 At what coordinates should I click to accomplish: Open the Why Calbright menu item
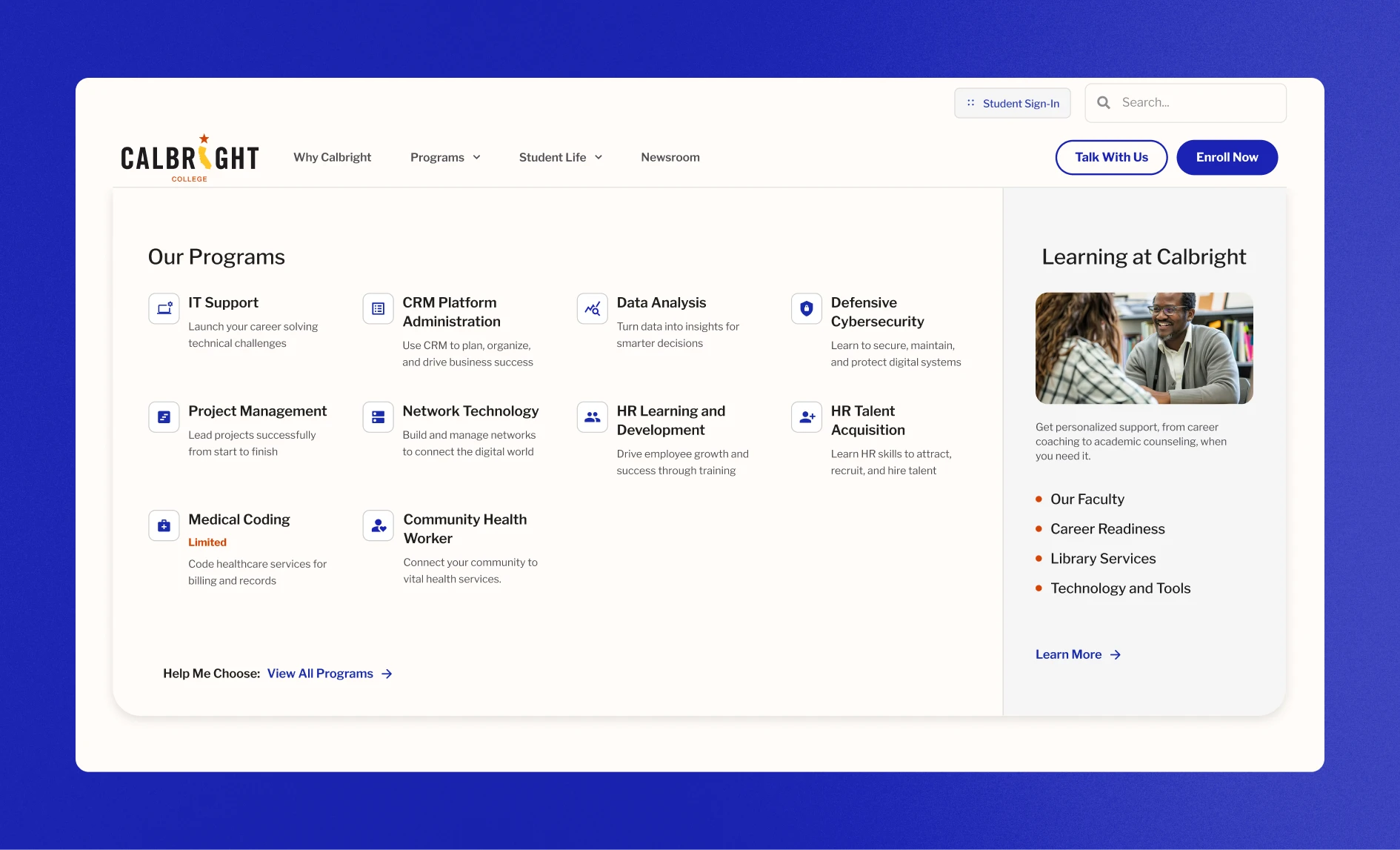tap(332, 157)
